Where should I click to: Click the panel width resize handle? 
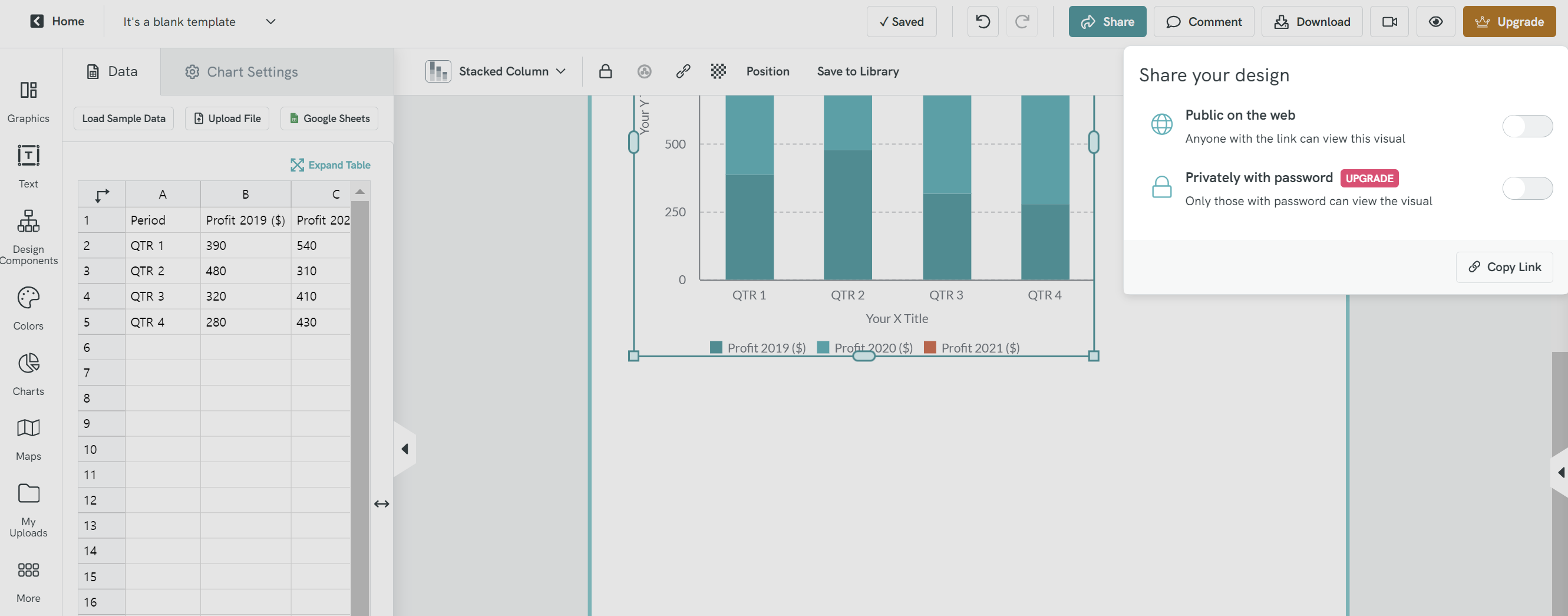382,503
